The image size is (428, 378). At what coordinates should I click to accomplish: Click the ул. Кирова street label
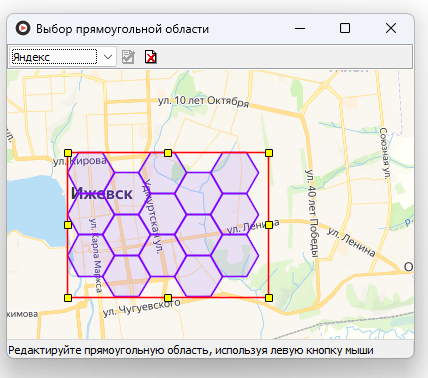click(x=80, y=161)
